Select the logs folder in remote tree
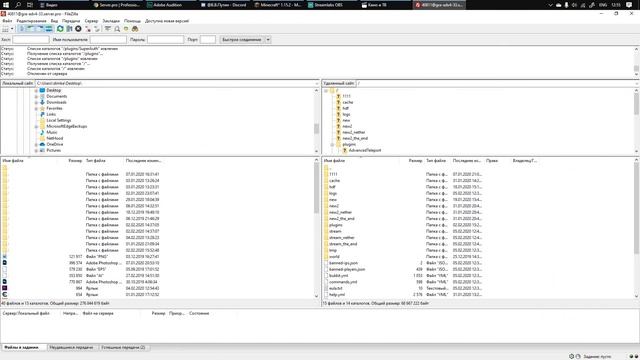The width and height of the screenshot is (640, 360). coord(346,114)
